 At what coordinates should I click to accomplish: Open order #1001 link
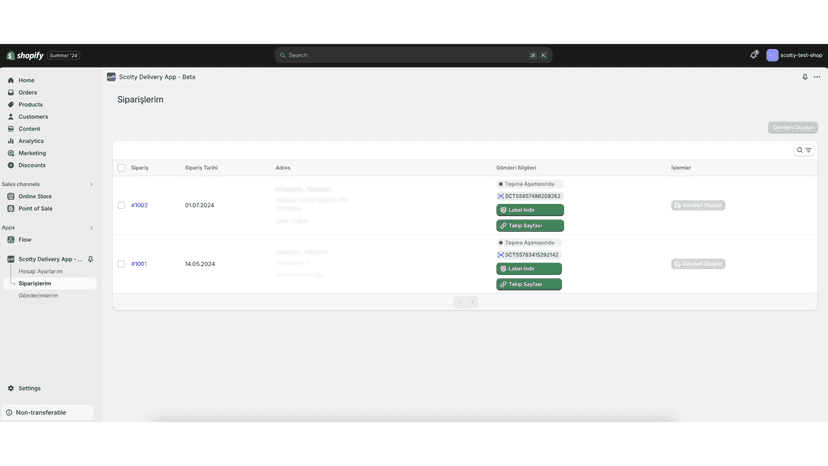(x=139, y=264)
